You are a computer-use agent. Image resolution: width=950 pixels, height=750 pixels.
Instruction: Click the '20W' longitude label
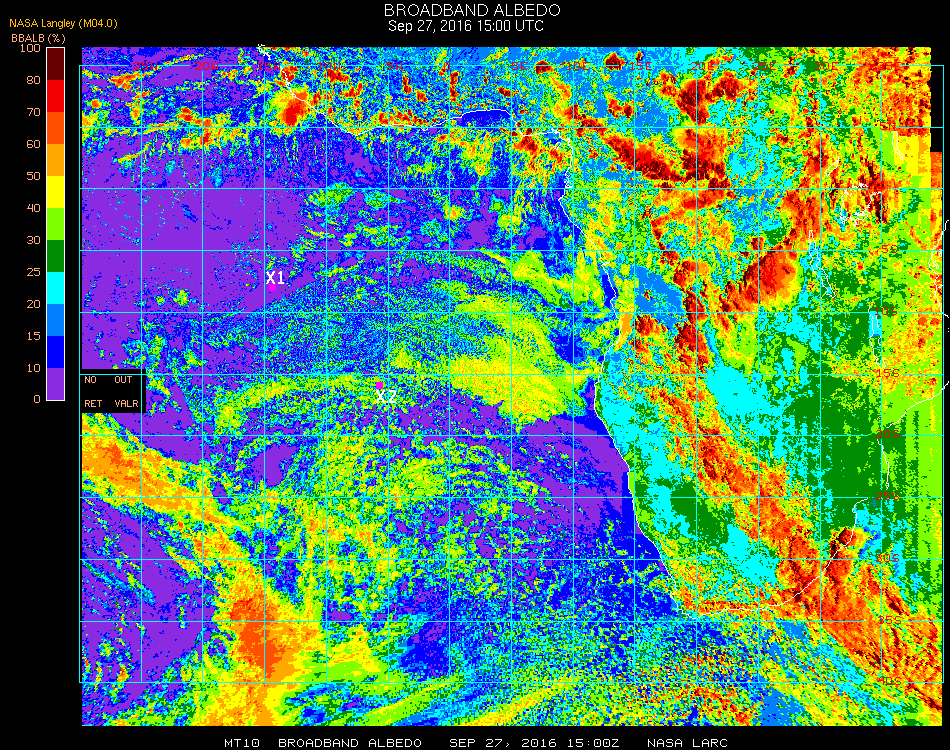click(x=206, y=66)
